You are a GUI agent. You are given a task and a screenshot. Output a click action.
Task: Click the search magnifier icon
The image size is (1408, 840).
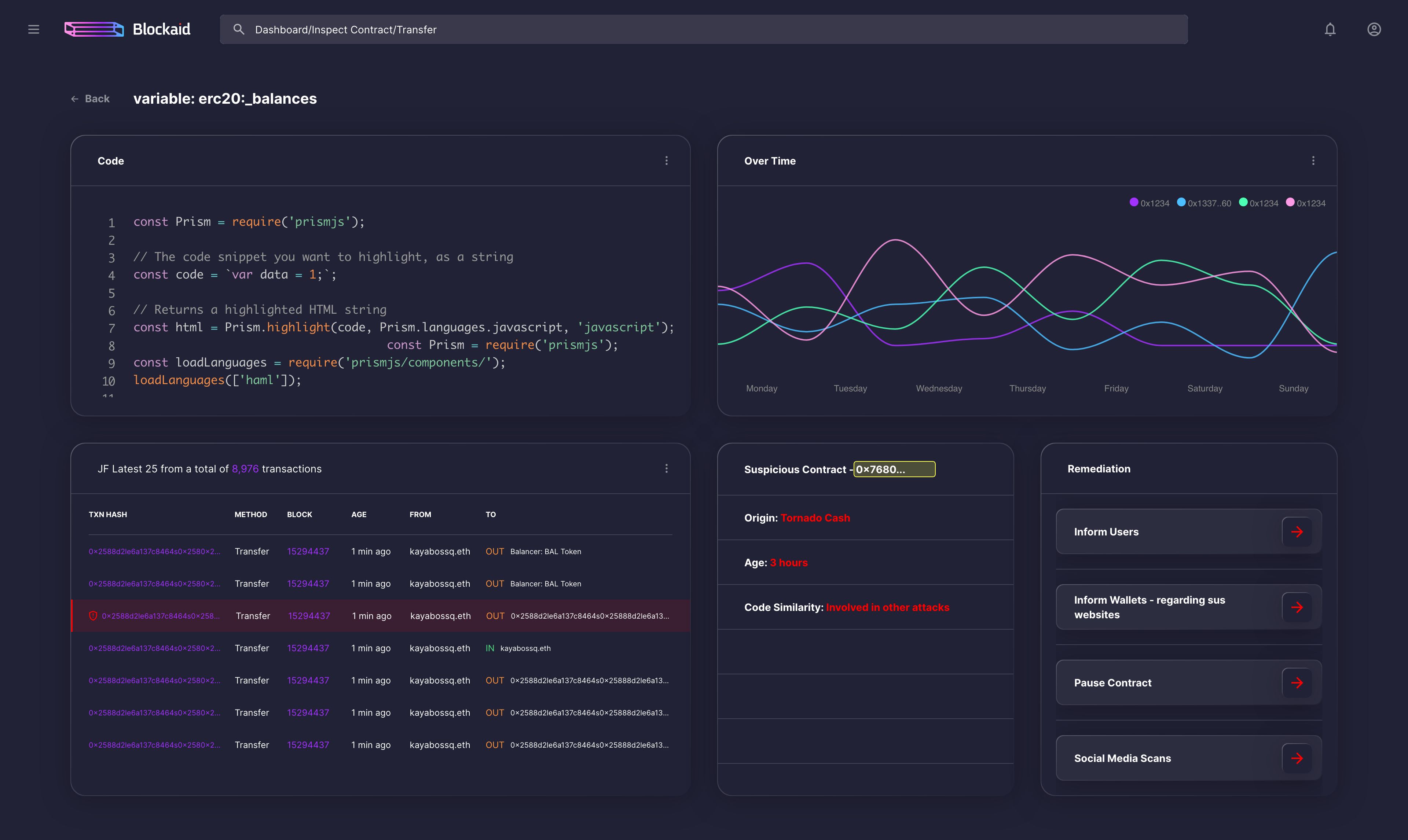[239, 29]
